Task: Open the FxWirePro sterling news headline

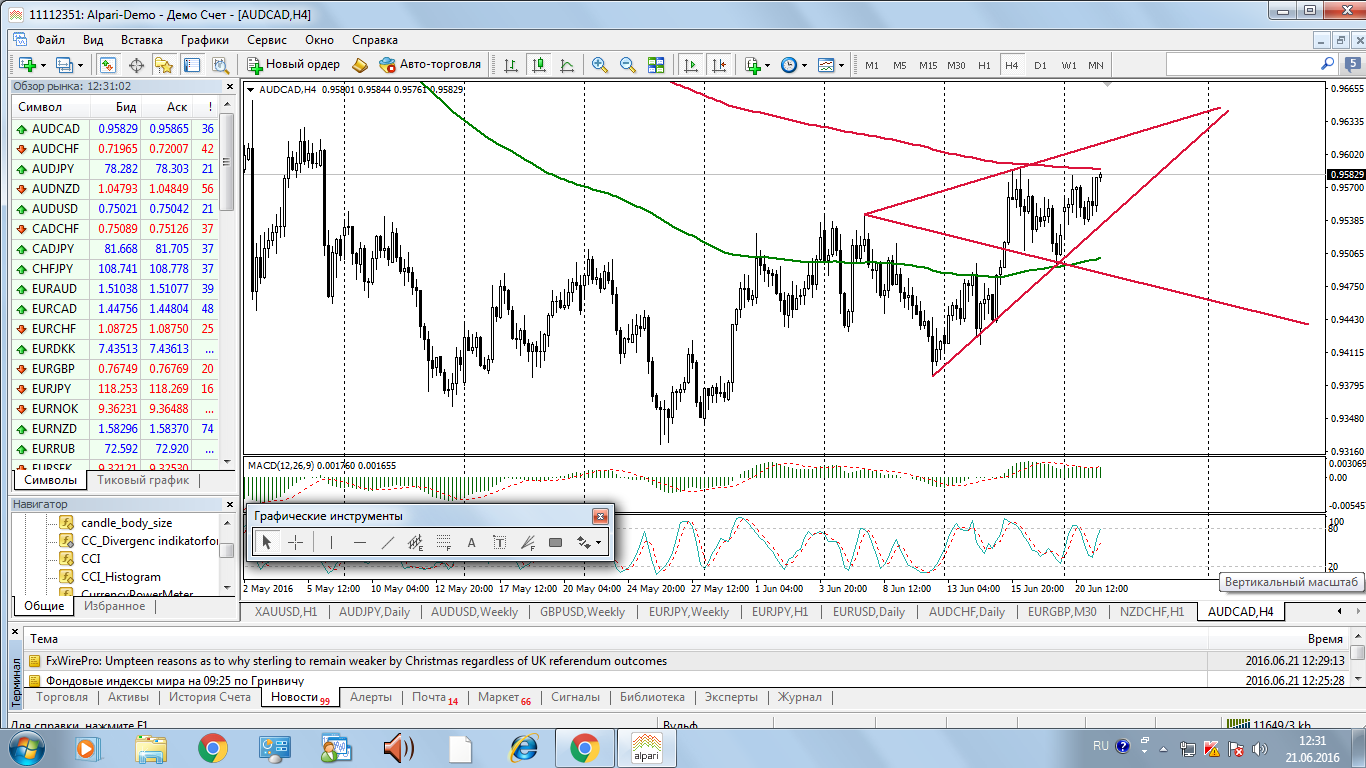Action: tap(356, 661)
